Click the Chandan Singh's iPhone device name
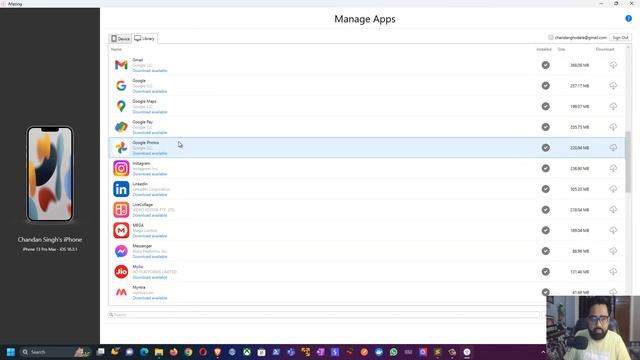The image size is (640, 360). coord(50,240)
